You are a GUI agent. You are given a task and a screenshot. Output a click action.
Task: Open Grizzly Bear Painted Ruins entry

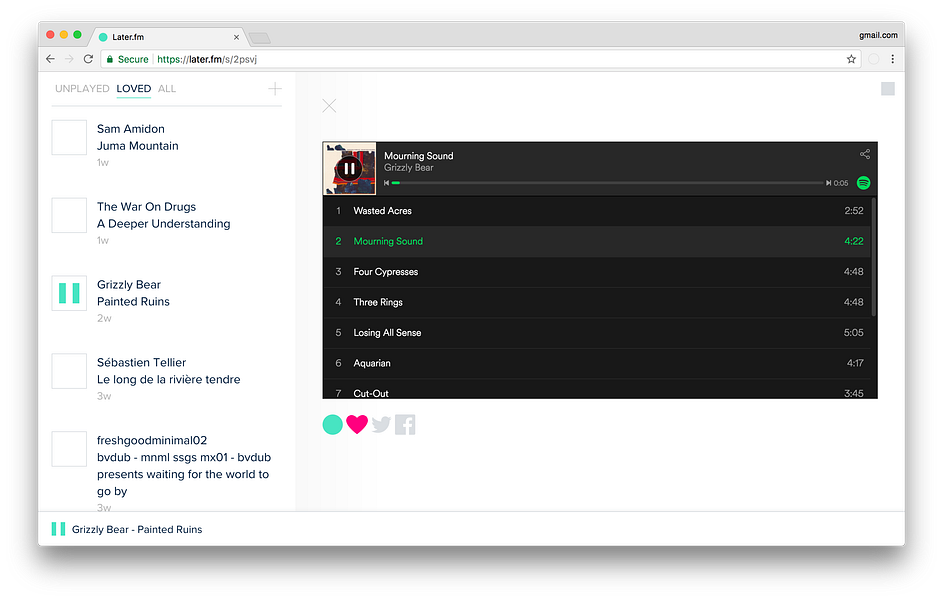pos(134,293)
